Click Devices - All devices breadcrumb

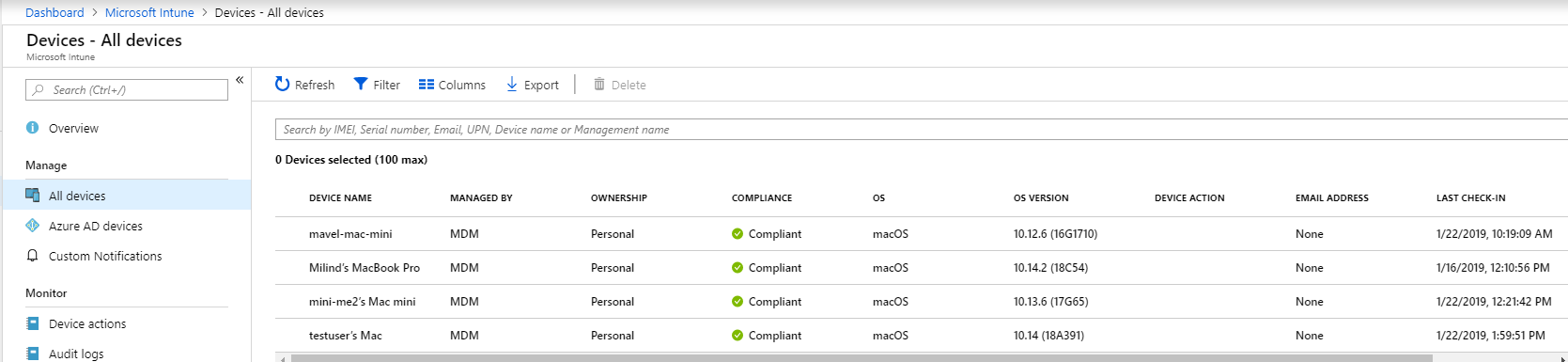coord(269,12)
